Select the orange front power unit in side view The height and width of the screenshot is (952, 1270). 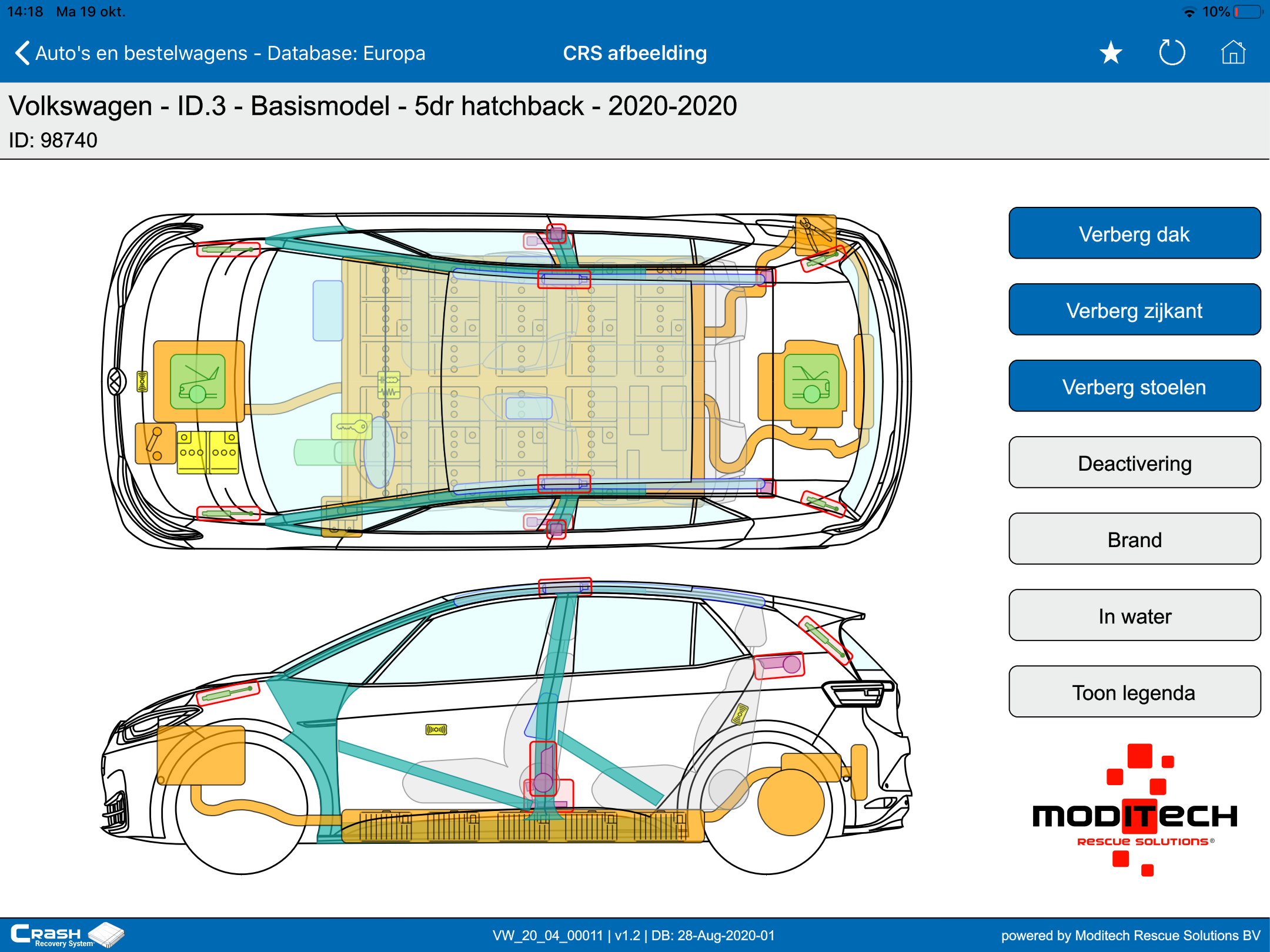[200, 755]
